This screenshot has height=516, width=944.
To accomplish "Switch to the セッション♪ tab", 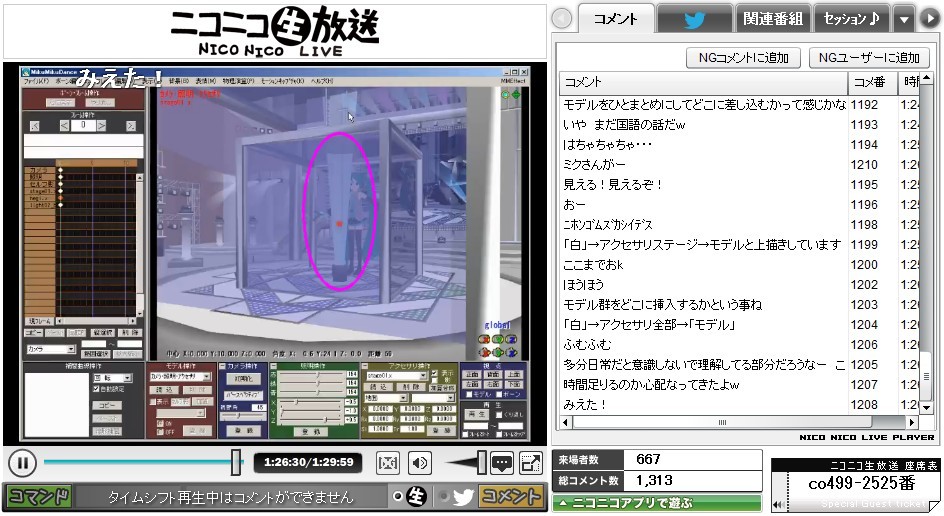I will point(851,19).
